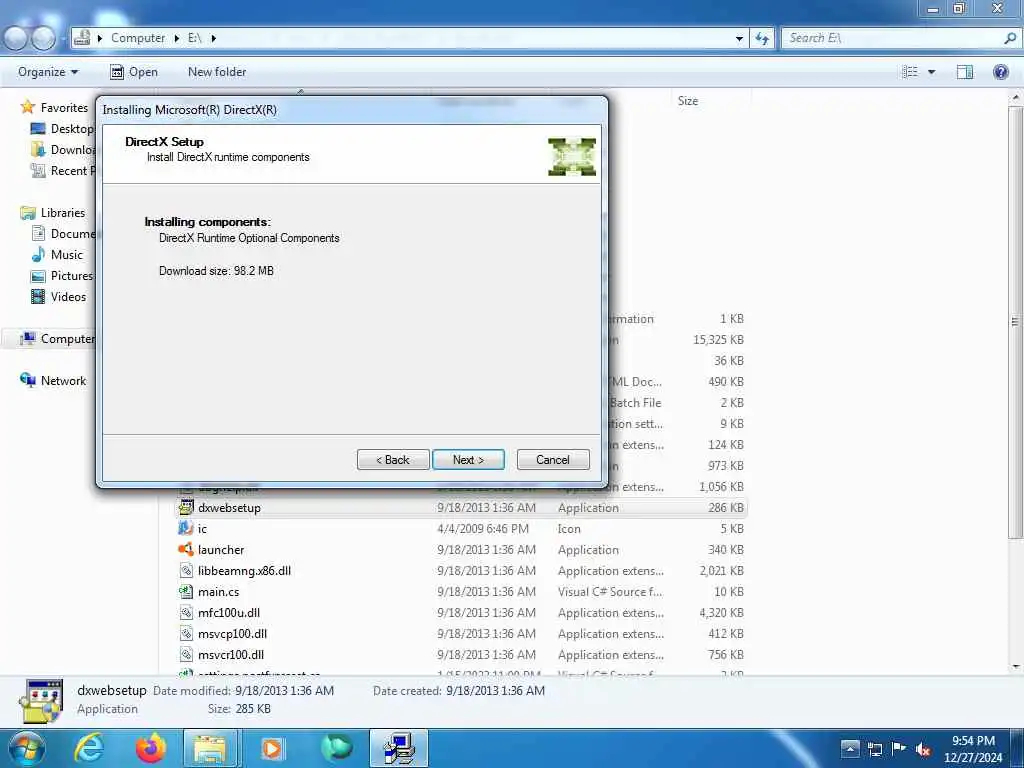
Task: Click the green orb taskbar icon
Action: [336, 748]
